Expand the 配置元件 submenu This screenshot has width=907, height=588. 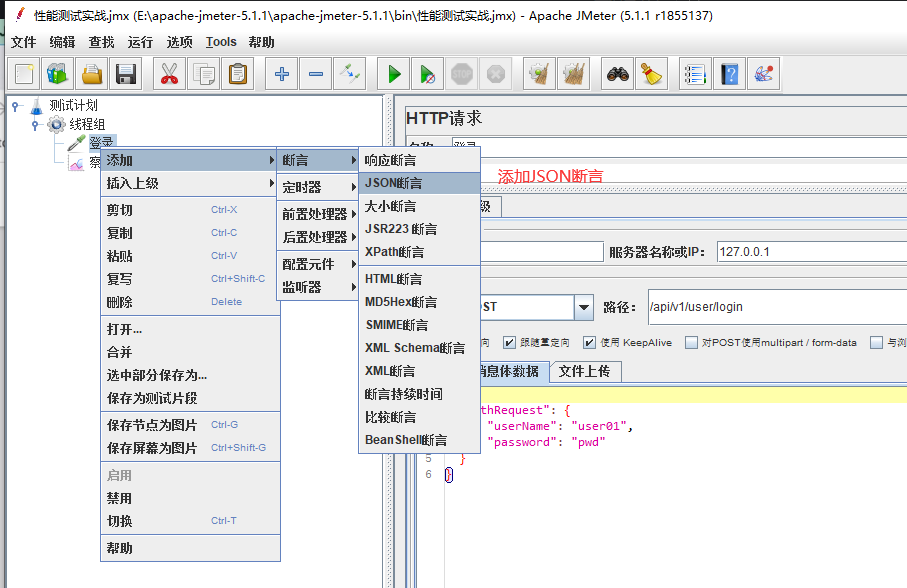[318, 264]
